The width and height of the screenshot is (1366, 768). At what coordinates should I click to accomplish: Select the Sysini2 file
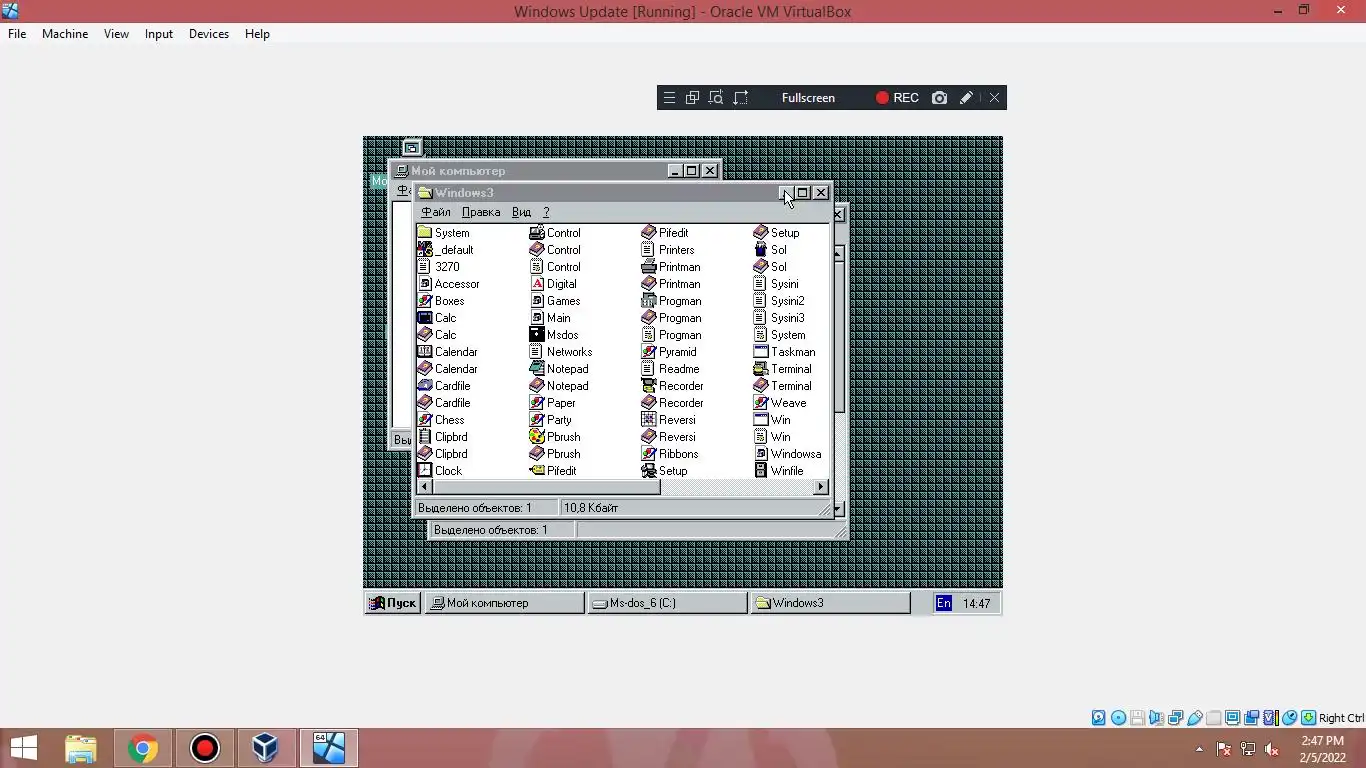coord(779,301)
